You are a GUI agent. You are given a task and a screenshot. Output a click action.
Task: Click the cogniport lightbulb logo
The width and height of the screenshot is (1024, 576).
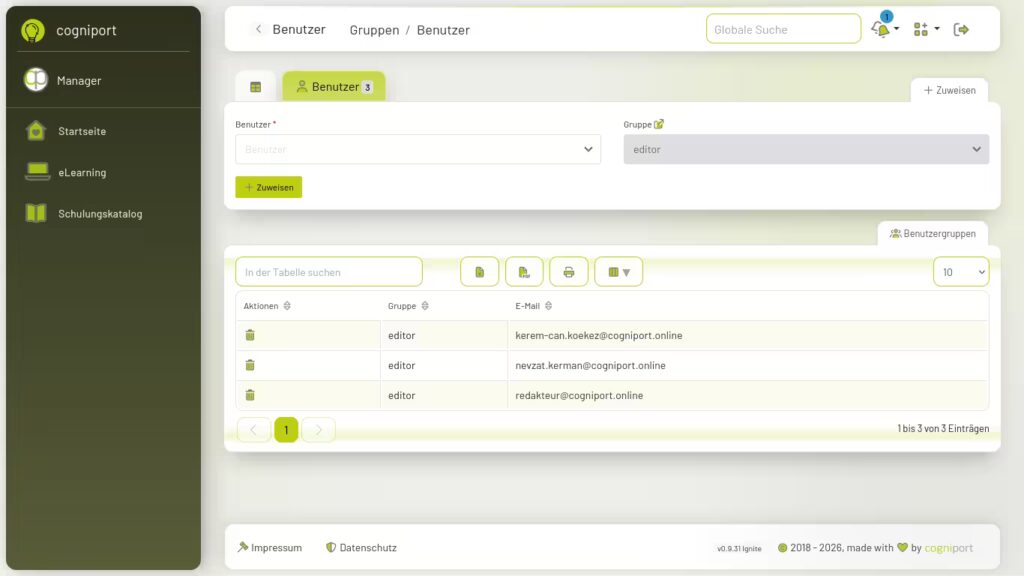click(x=33, y=30)
